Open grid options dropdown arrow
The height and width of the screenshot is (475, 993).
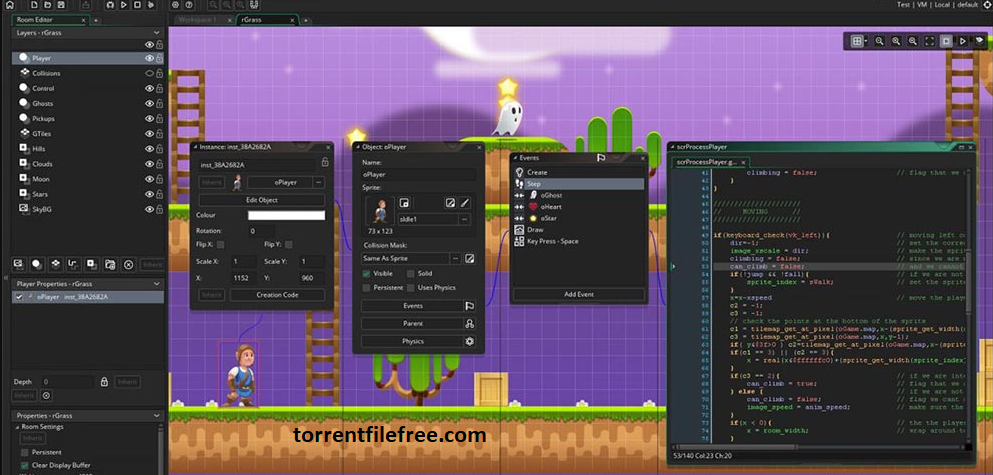point(866,41)
